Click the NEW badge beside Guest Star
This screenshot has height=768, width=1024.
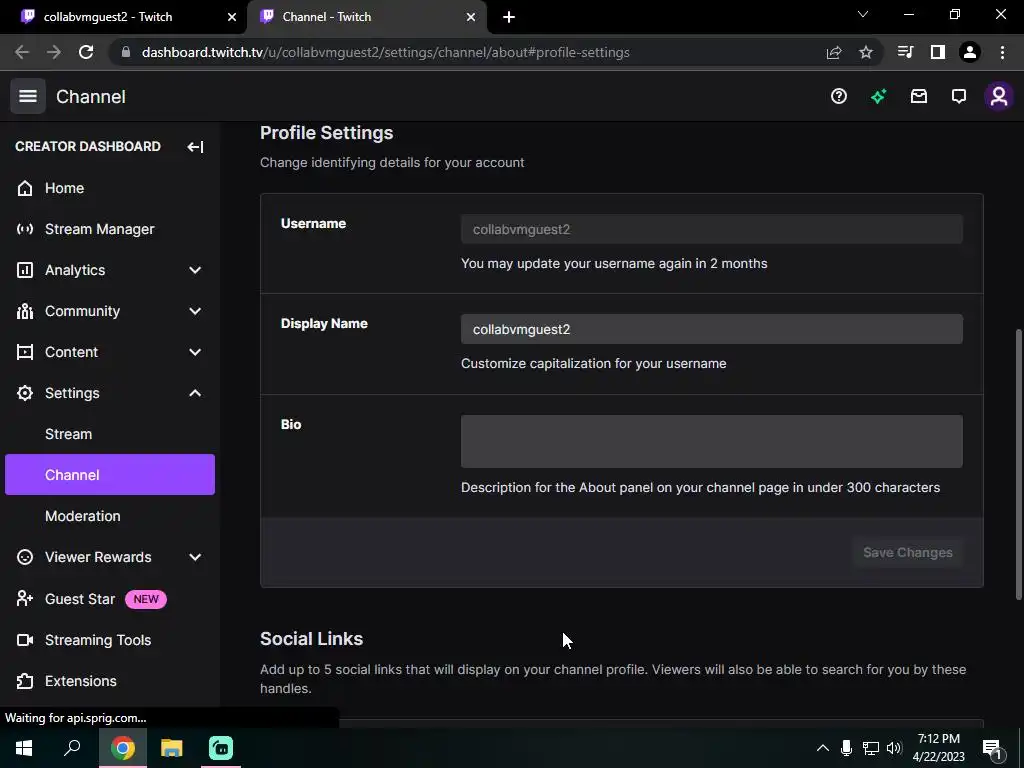(x=146, y=599)
